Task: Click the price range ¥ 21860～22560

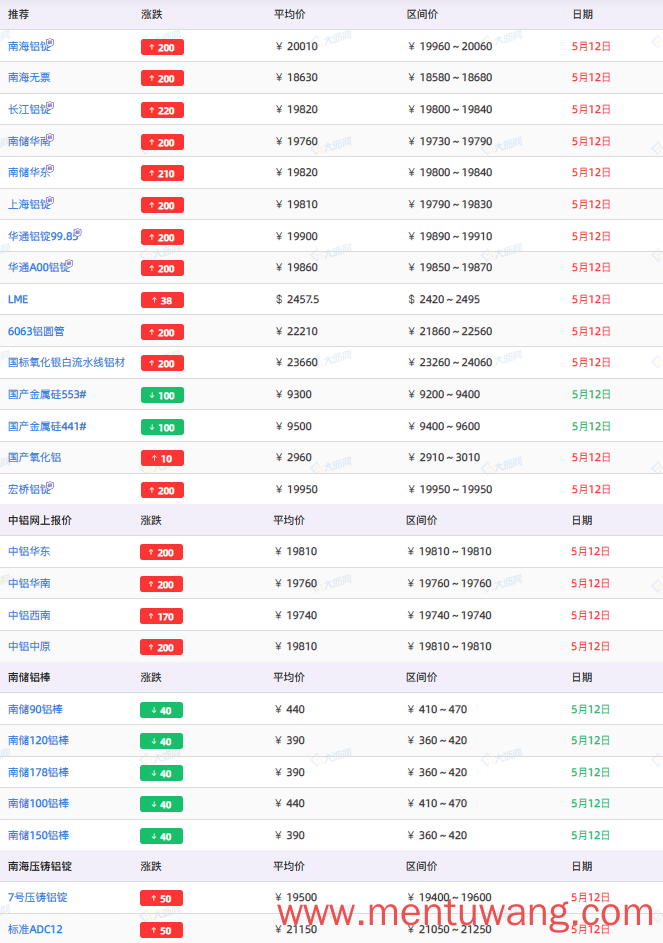Action: (450, 331)
